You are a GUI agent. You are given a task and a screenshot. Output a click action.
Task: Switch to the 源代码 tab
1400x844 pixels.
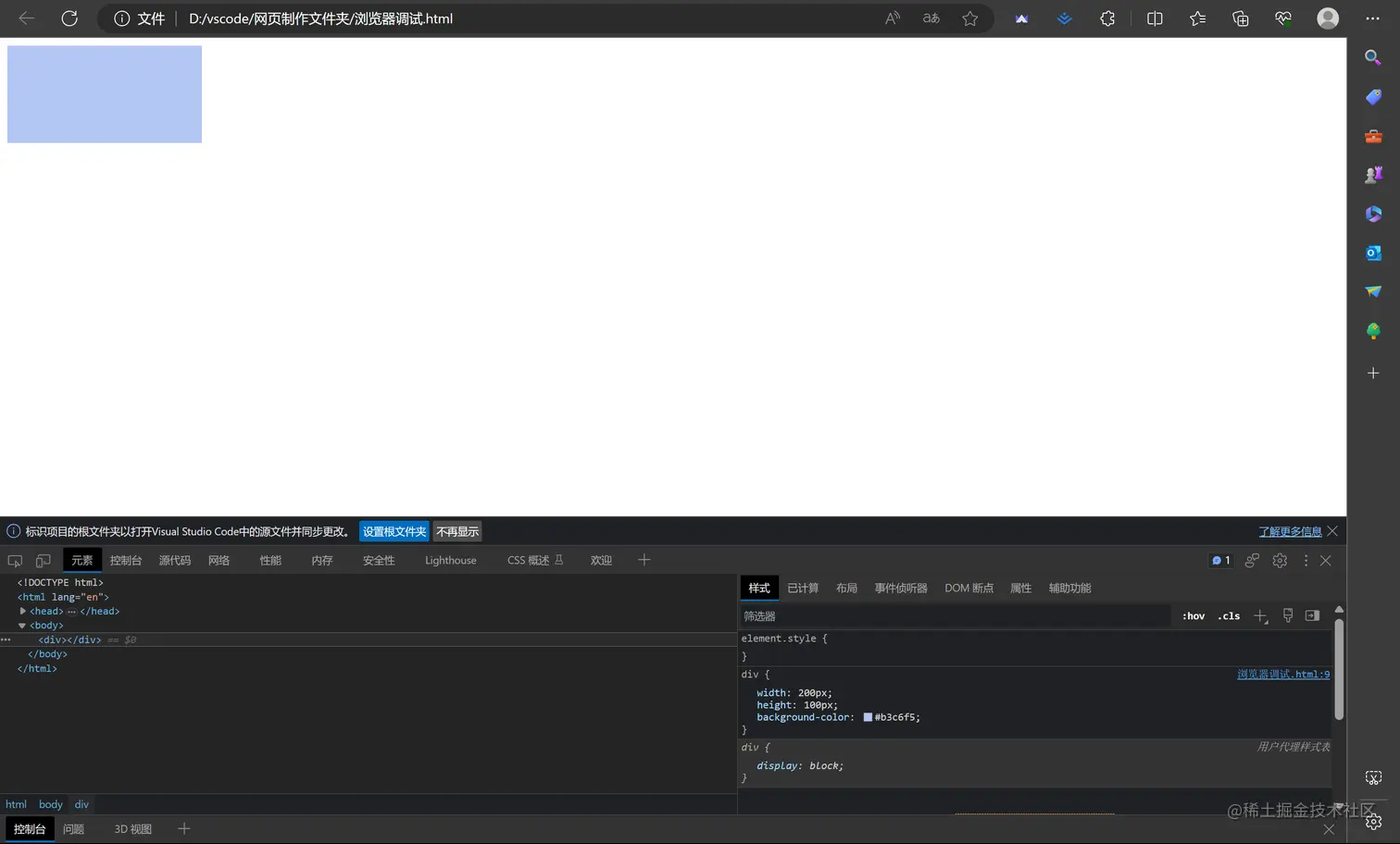(175, 561)
